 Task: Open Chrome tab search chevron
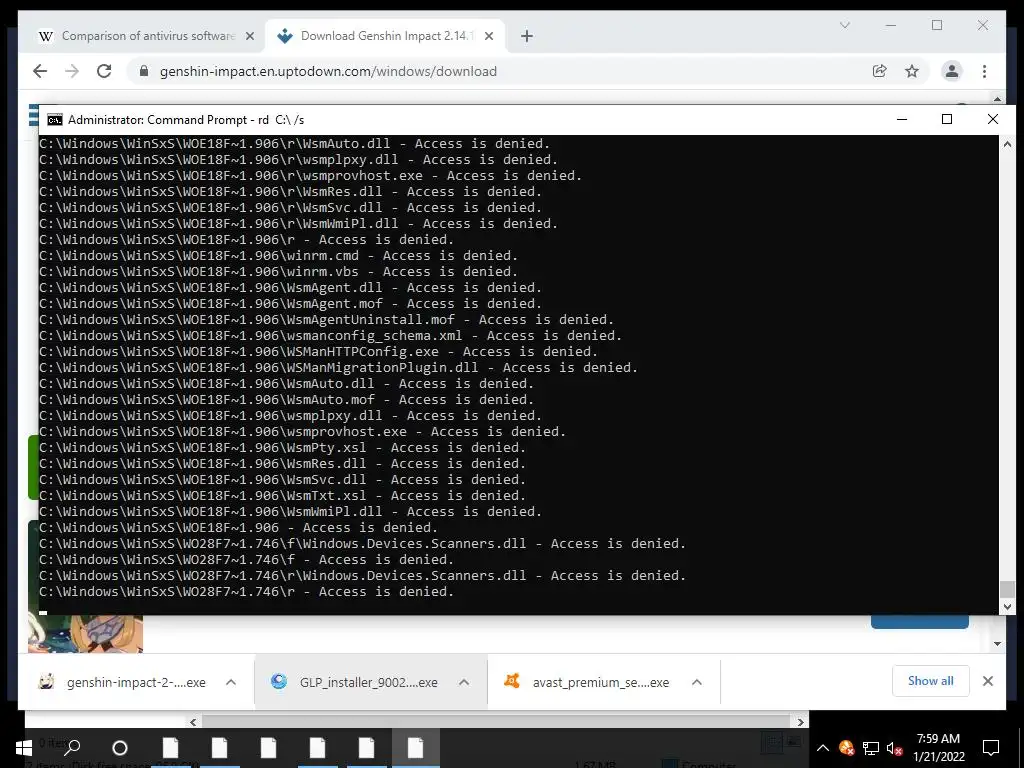(x=844, y=25)
